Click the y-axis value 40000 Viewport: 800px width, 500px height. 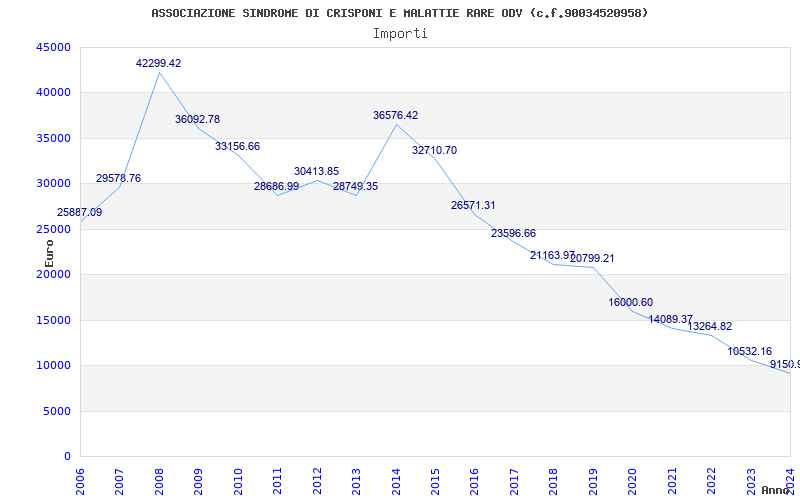click(54, 92)
